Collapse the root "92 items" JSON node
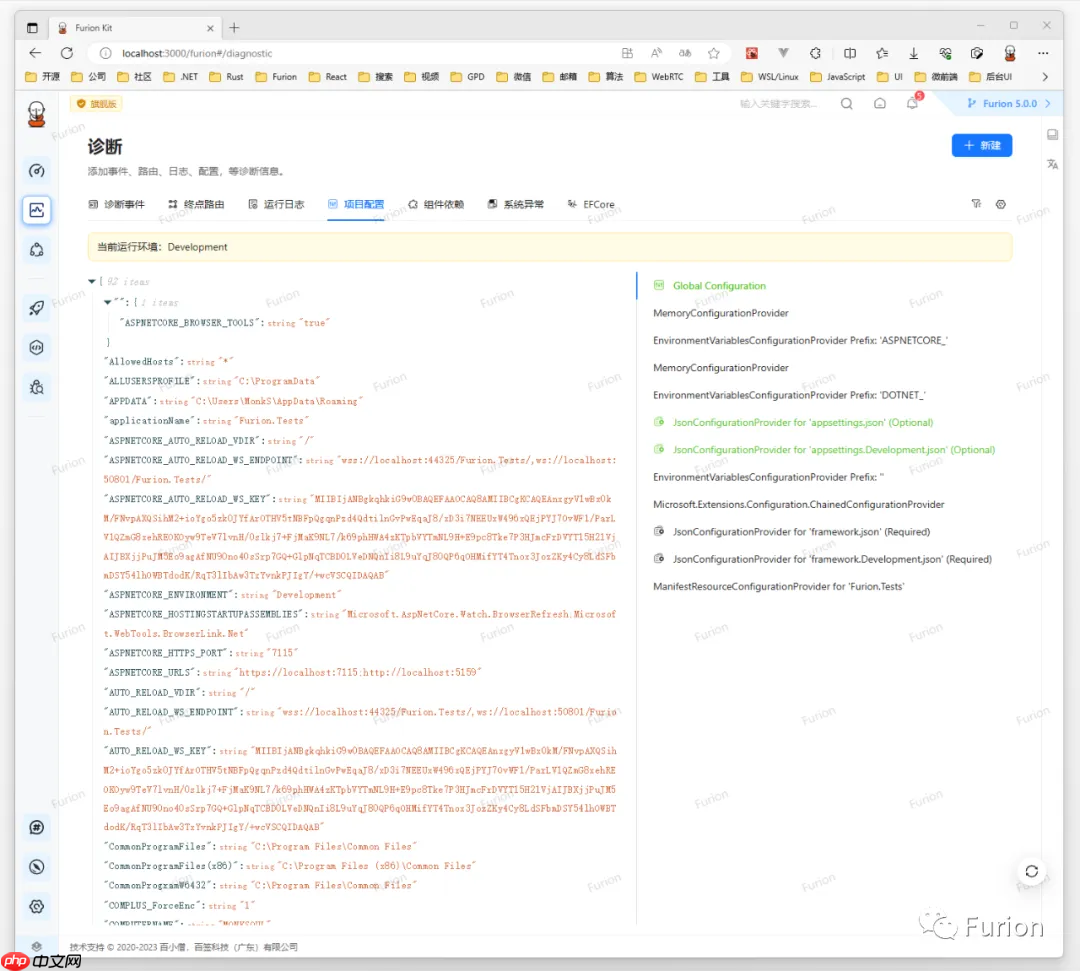The image size is (1080, 971). (92, 282)
